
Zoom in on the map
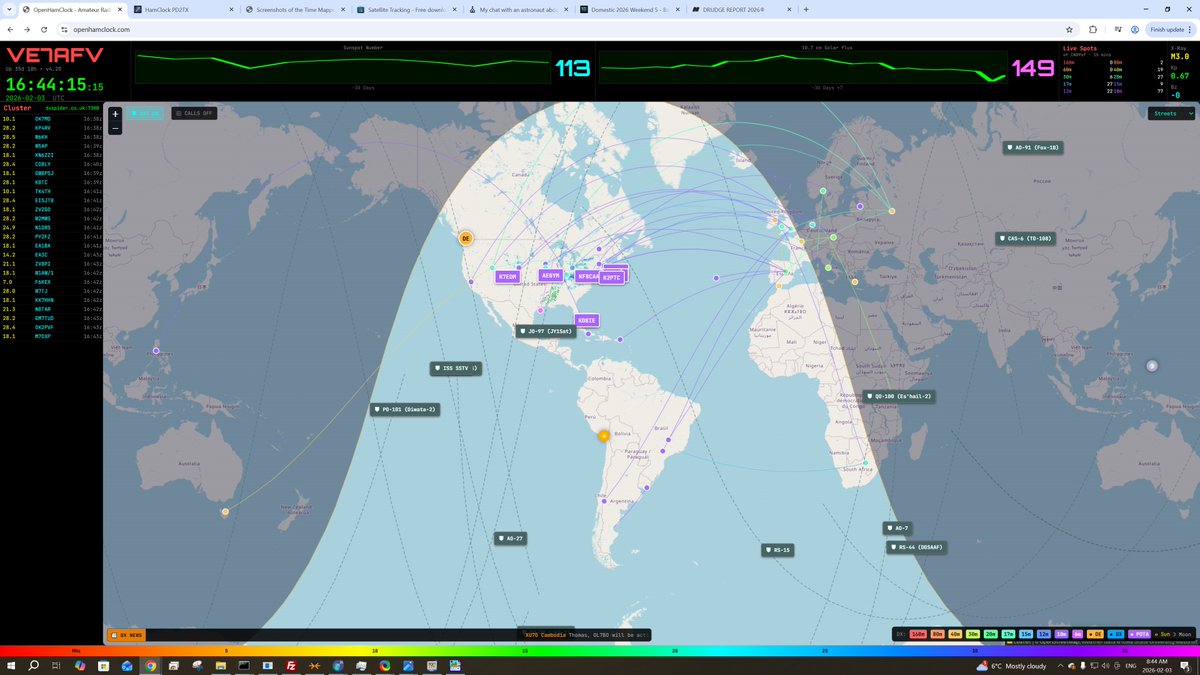[115, 114]
